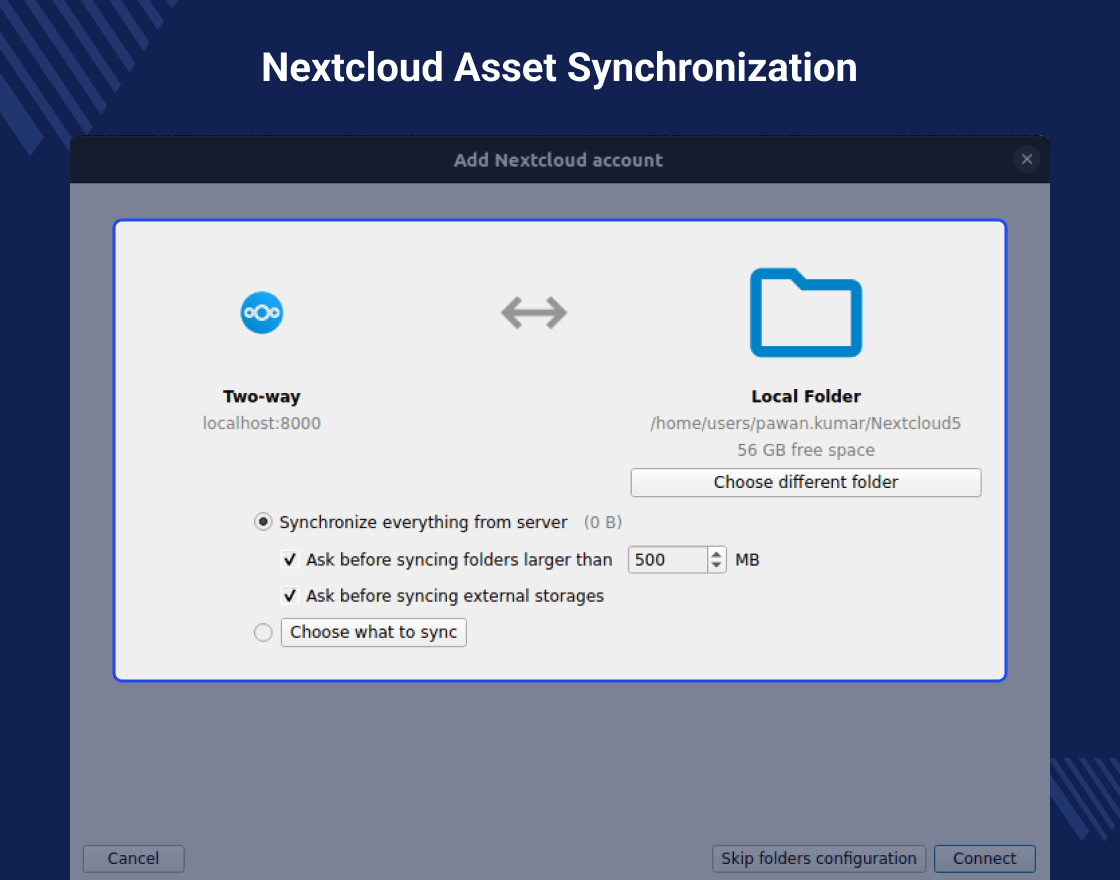This screenshot has height=880, width=1120.
Task: Click the Two-way label
Action: pyautogui.click(x=261, y=396)
